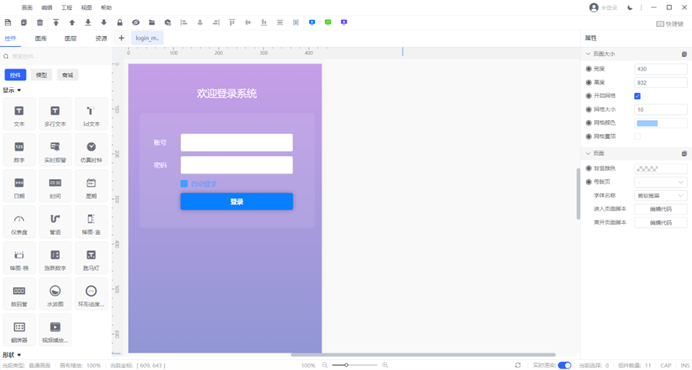This screenshot has height=370, width=692.
Task: Click the eye visibility icon in toolbar
Action: (x=135, y=22)
